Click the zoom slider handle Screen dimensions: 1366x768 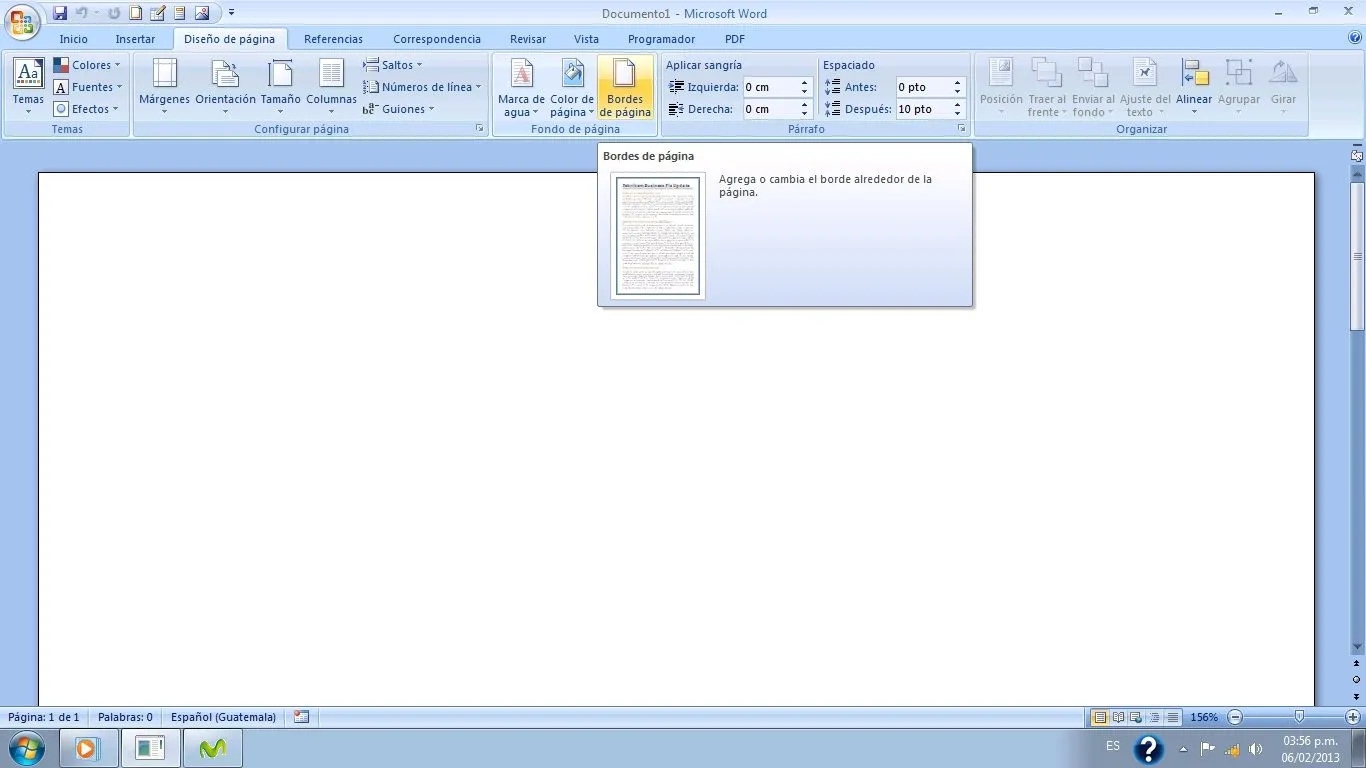(1299, 717)
